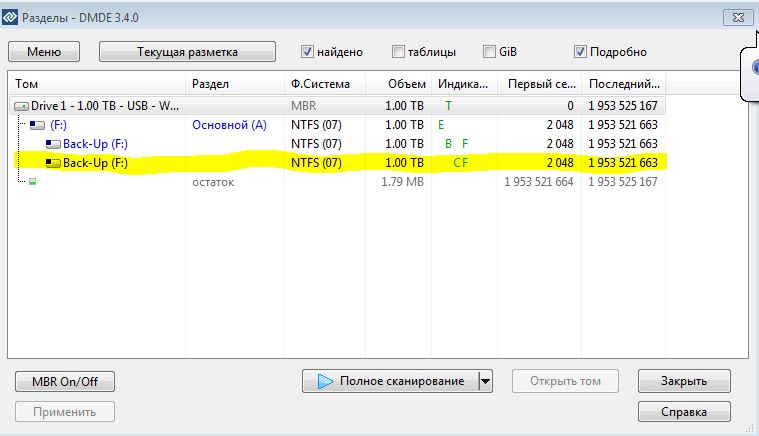The height and width of the screenshot is (436, 759).
Task: Click the Справка help button
Action: pos(684,411)
